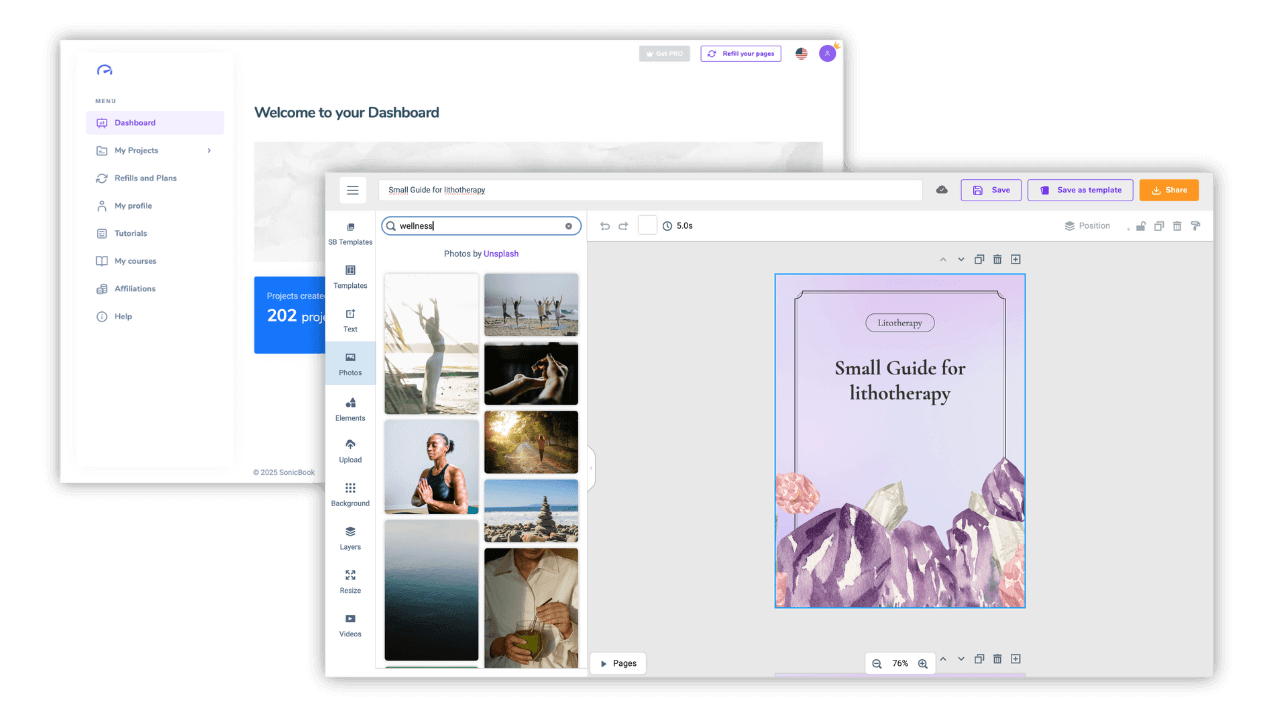This screenshot has width=1280, height=720.
Task: Click the orange Share button
Action: click(1168, 190)
